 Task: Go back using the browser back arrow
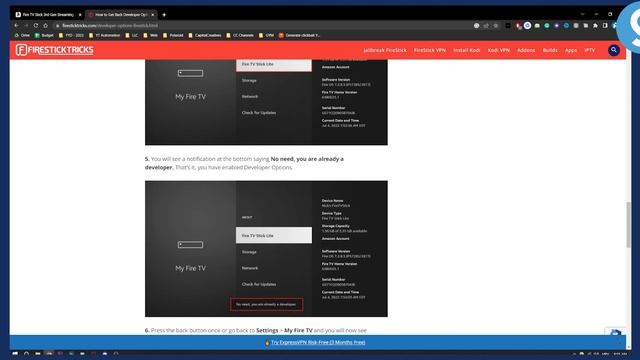click(16, 25)
